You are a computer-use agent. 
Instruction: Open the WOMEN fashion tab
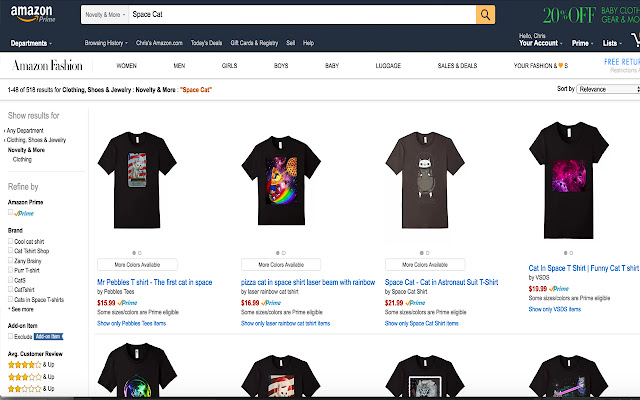coord(126,65)
